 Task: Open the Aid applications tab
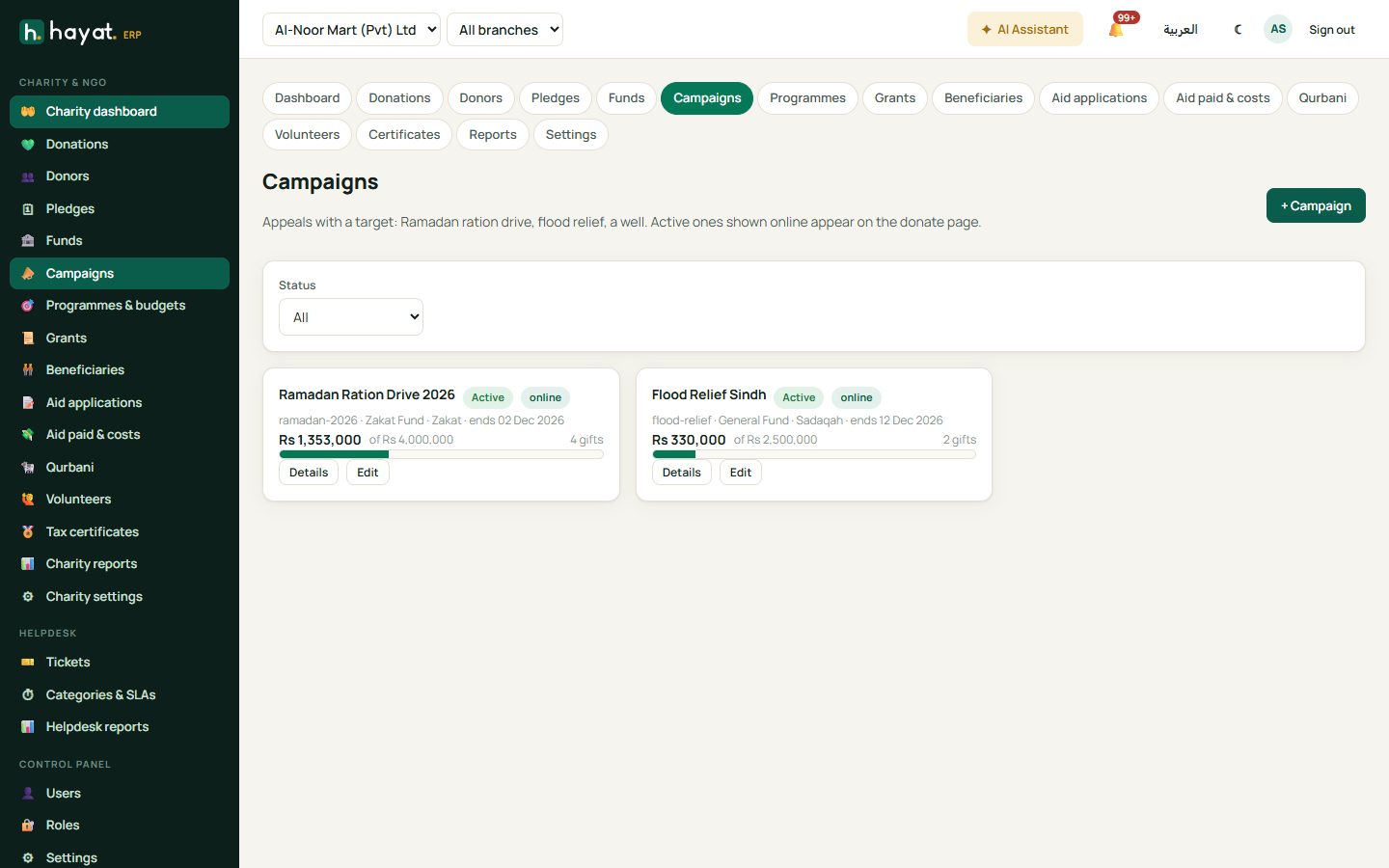pyautogui.click(x=1100, y=98)
